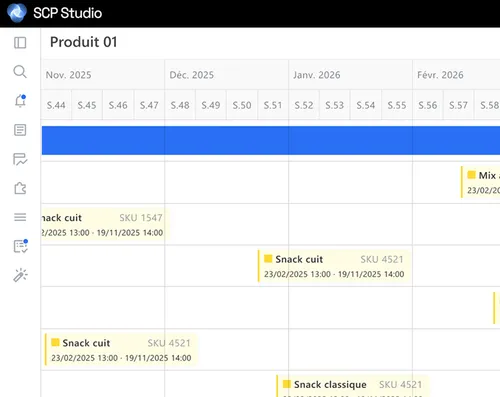The height and width of the screenshot is (397, 500).
Task: Click SKU 4521 label on Snack classique card
Action: pyautogui.click(x=400, y=384)
